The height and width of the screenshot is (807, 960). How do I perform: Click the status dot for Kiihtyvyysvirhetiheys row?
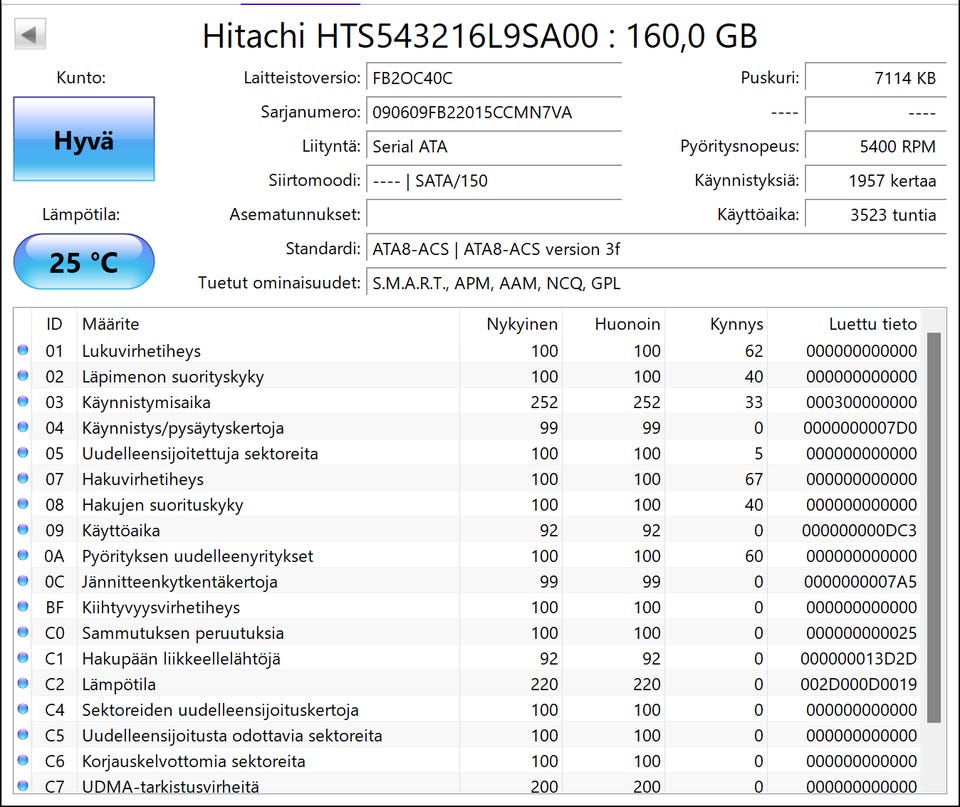(23, 607)
